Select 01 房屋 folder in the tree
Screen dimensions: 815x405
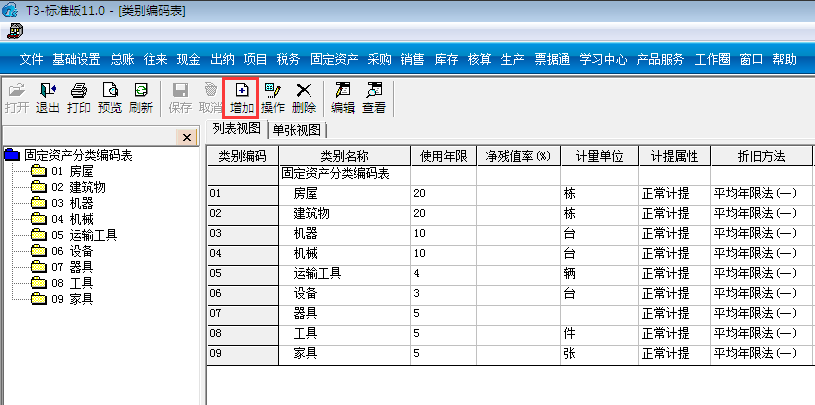(x=72, y=171)
